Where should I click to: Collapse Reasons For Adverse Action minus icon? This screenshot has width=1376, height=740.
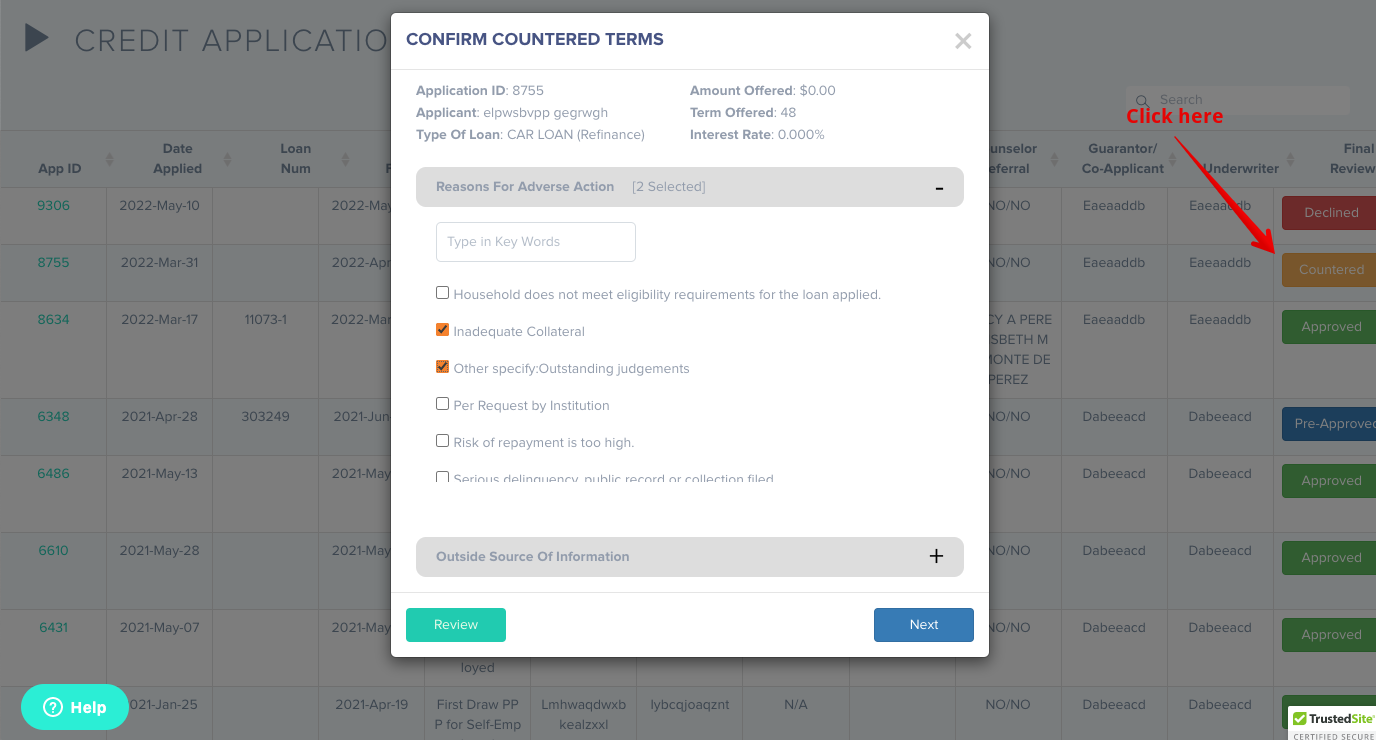pos(939,188)
